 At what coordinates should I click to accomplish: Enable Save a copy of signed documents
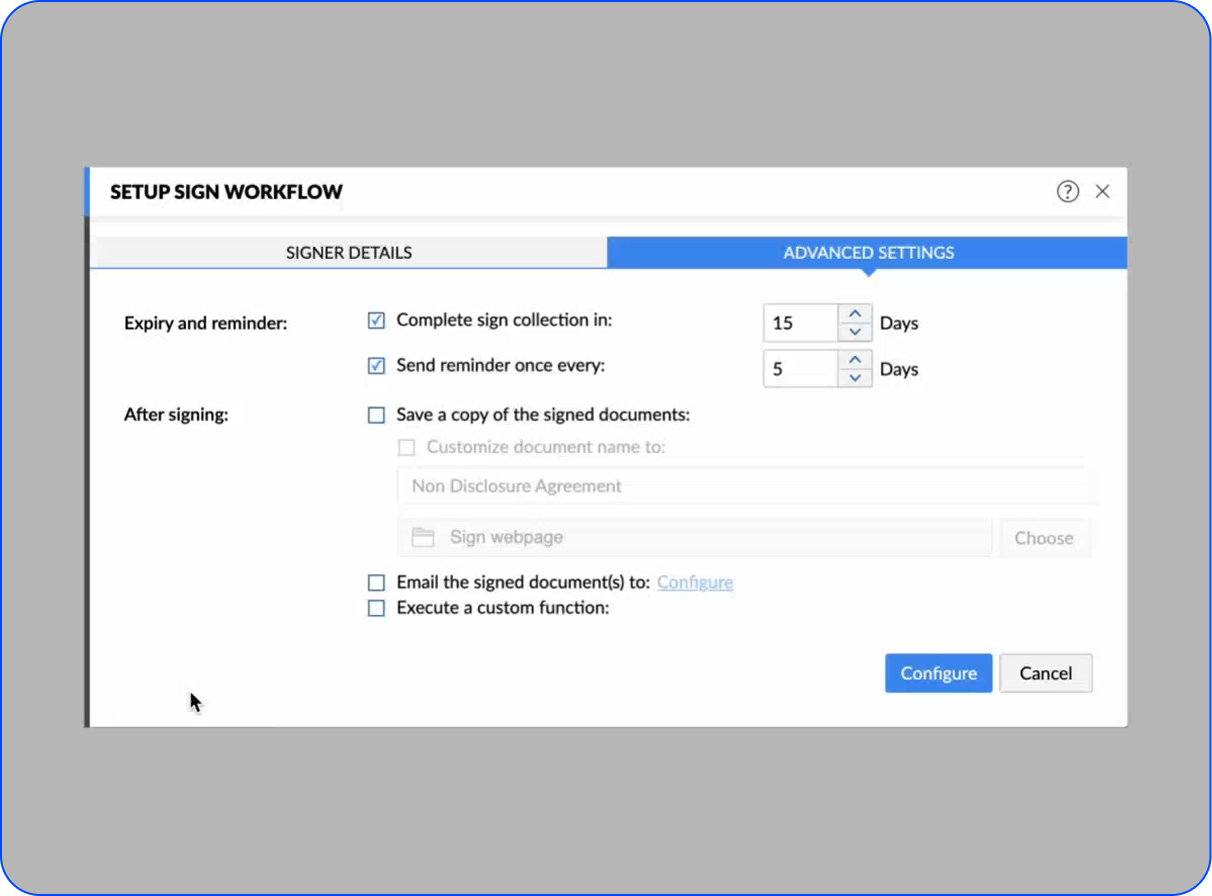(x=376, y=415)
